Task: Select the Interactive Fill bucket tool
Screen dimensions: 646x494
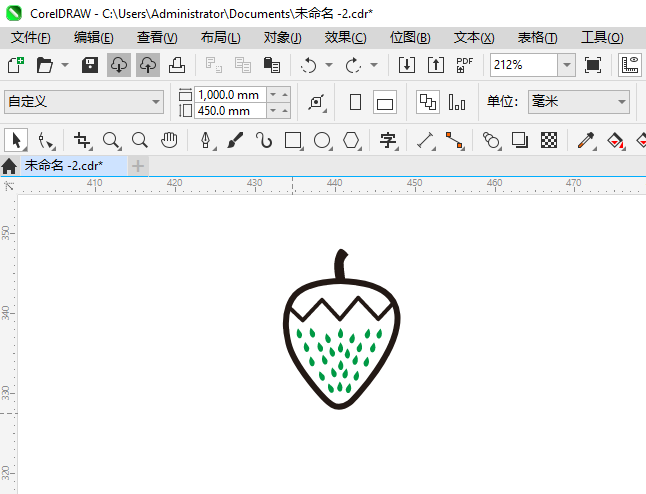Action: (x=616, y=140)
